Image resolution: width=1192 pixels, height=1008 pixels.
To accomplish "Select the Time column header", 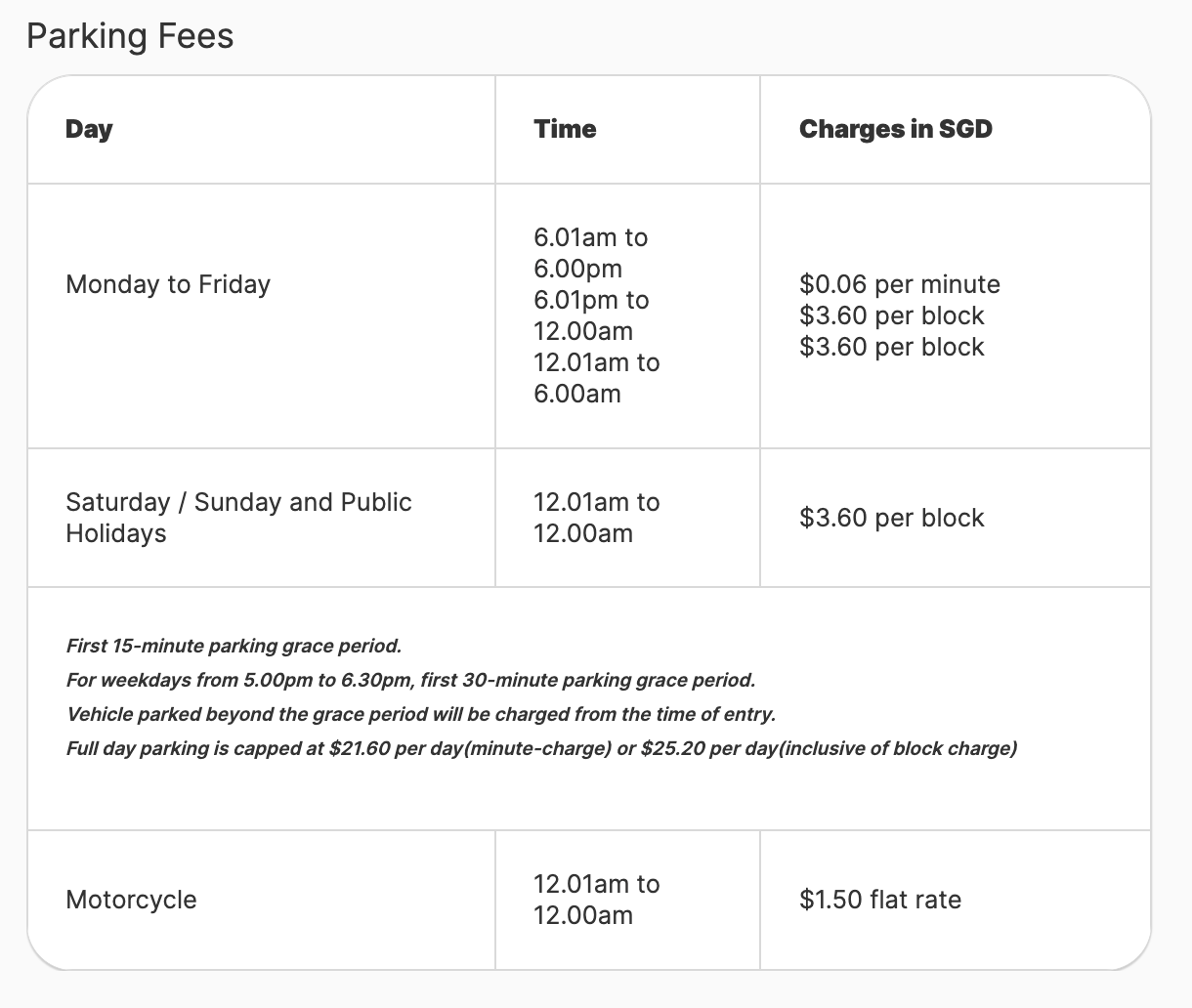I will point(565,129).
